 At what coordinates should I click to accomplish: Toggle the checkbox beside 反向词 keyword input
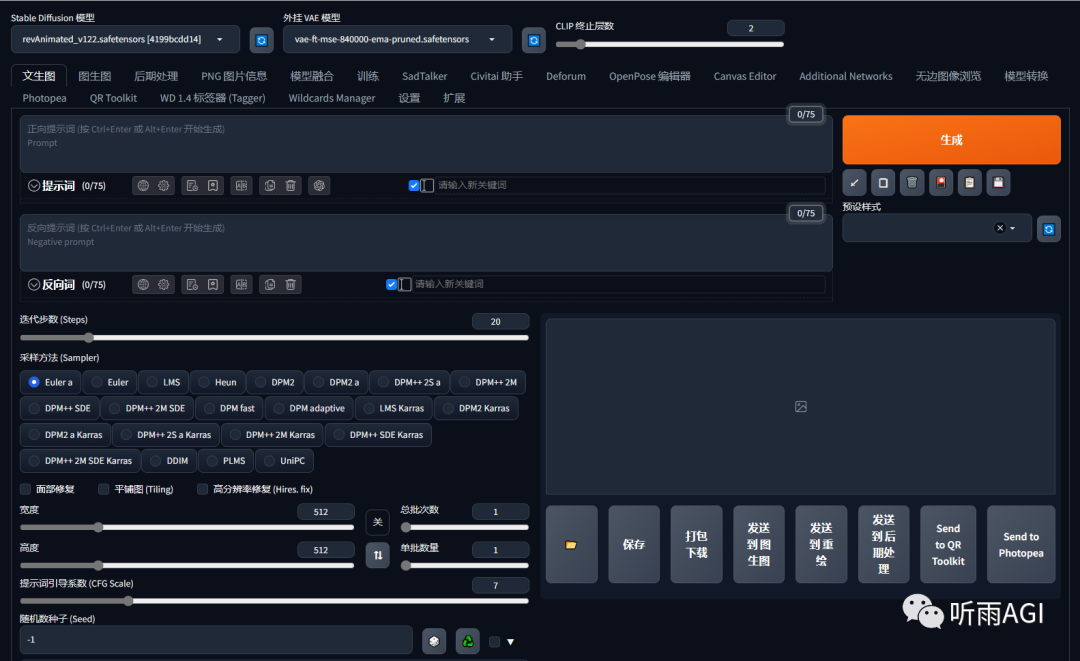pos(391,284)
